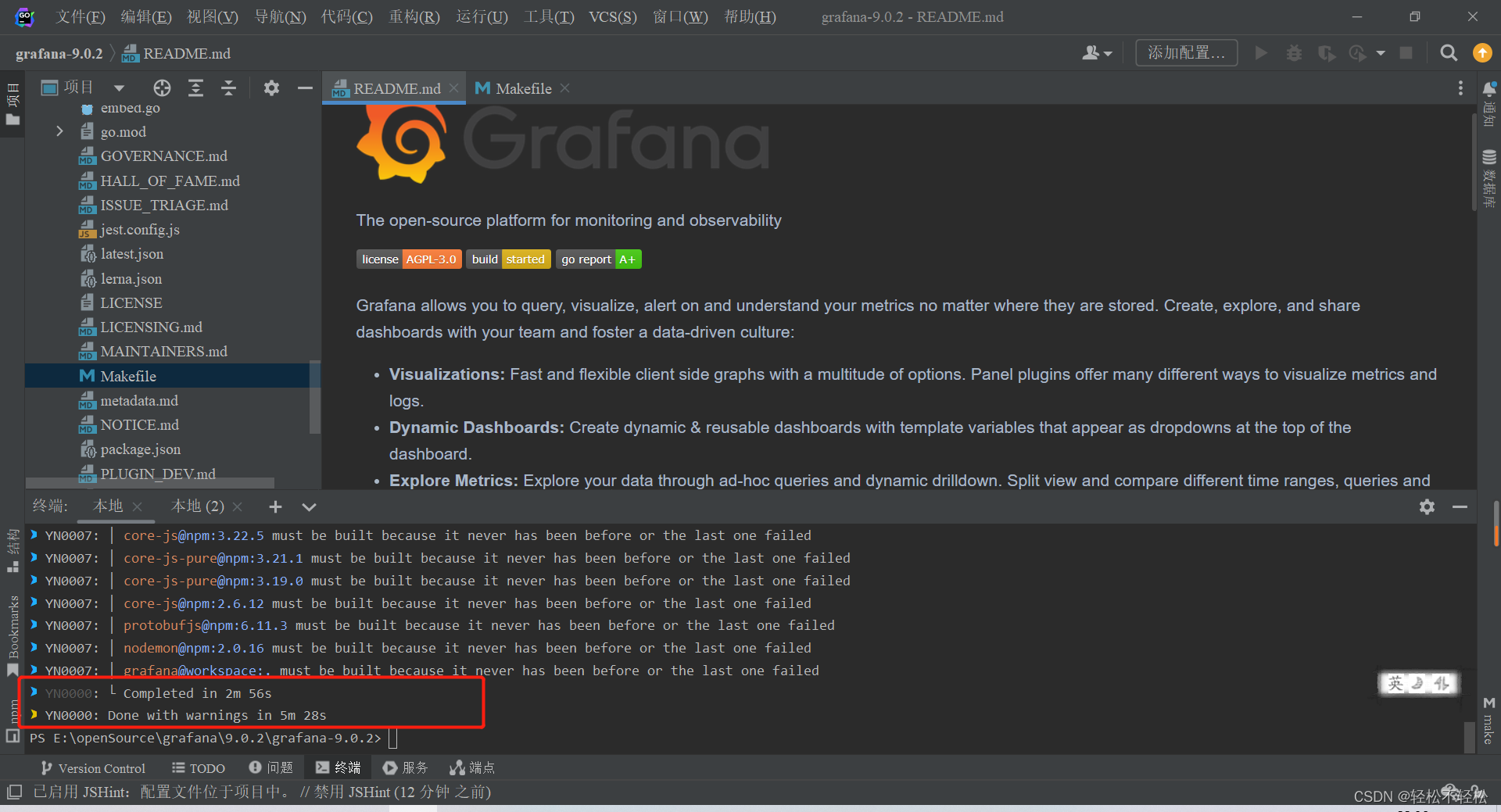
Task: Close the 本地 (2) terminal tab
Action: point(238,506)
